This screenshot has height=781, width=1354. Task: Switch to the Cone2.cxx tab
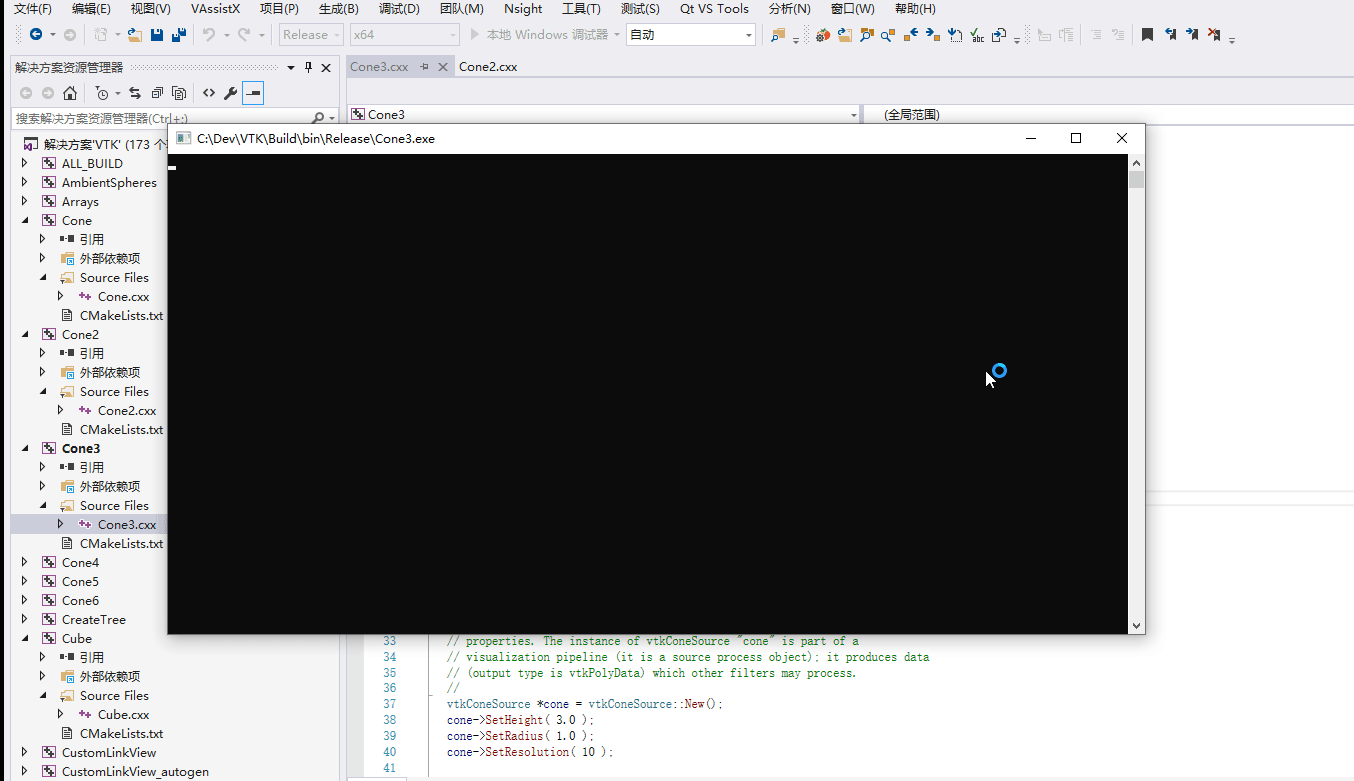(x=488, y=67)
